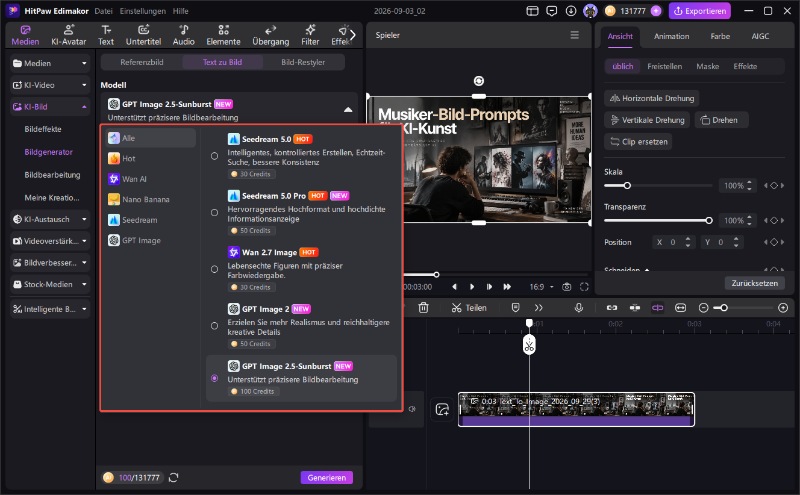Open the Datei menu
This screenshot has width=800, height=495.
tap(104, 11)
